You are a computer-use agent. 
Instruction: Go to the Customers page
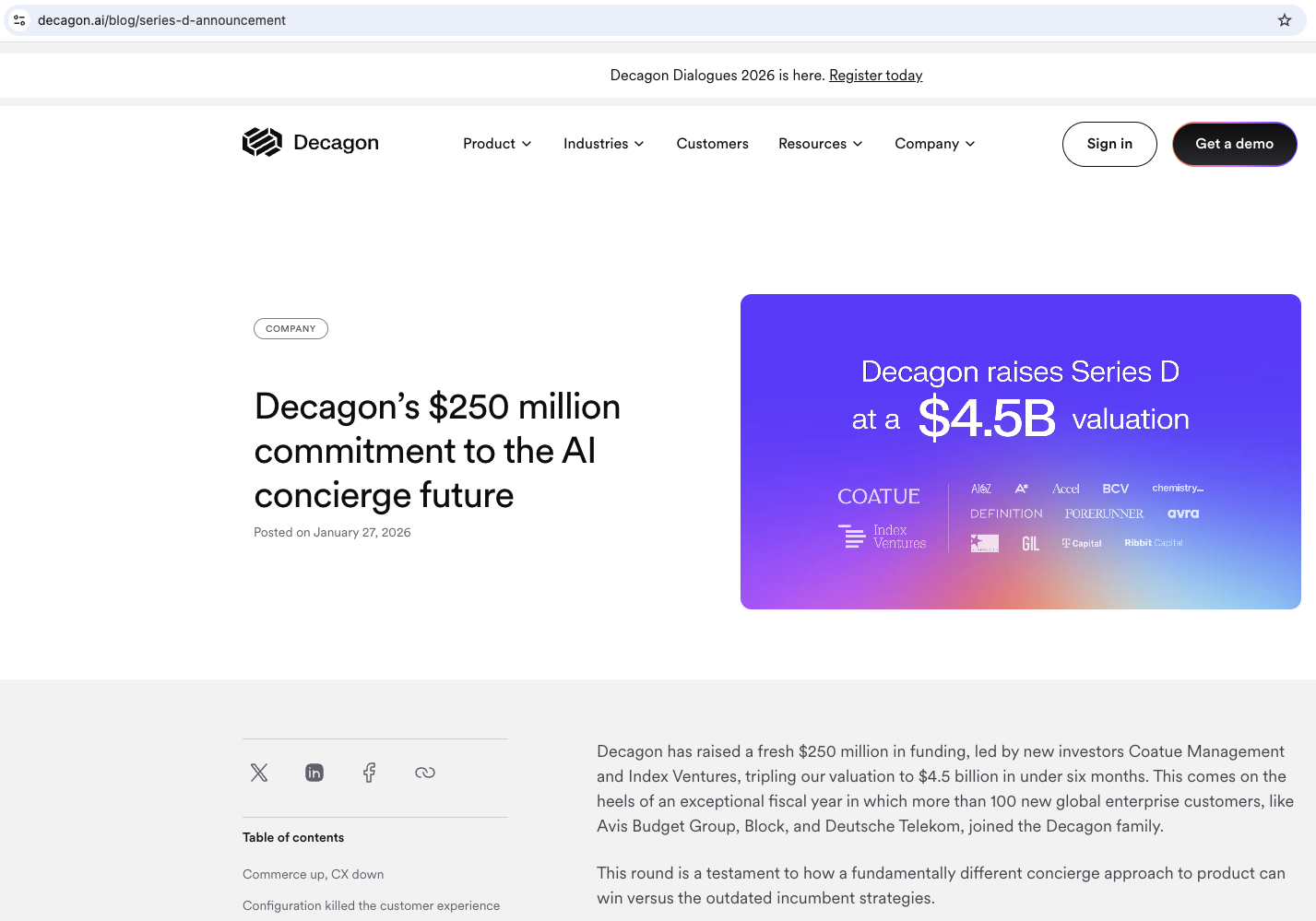click(x=713, y=144)
